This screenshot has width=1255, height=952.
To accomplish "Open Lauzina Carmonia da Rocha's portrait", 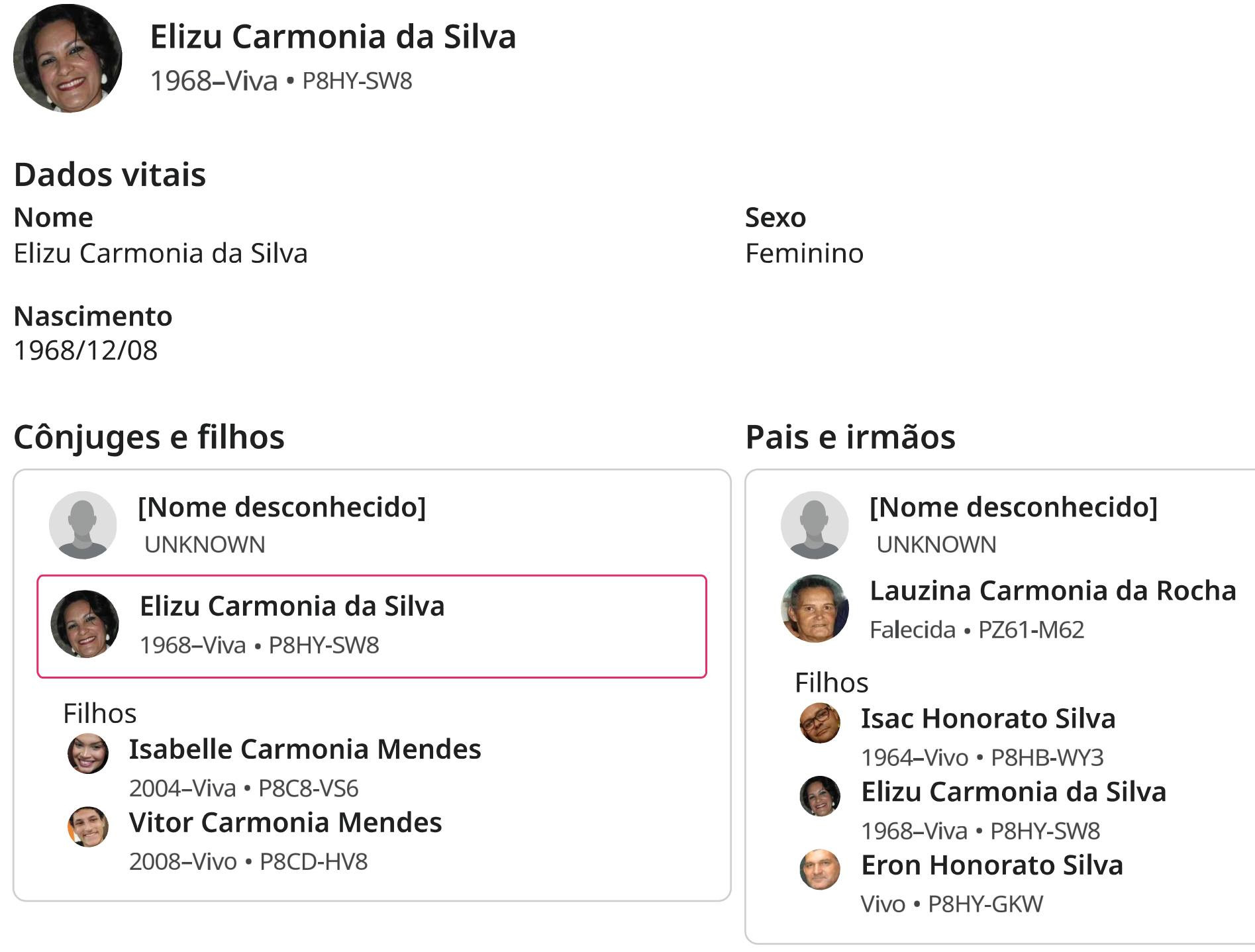I will coord(815,609).
